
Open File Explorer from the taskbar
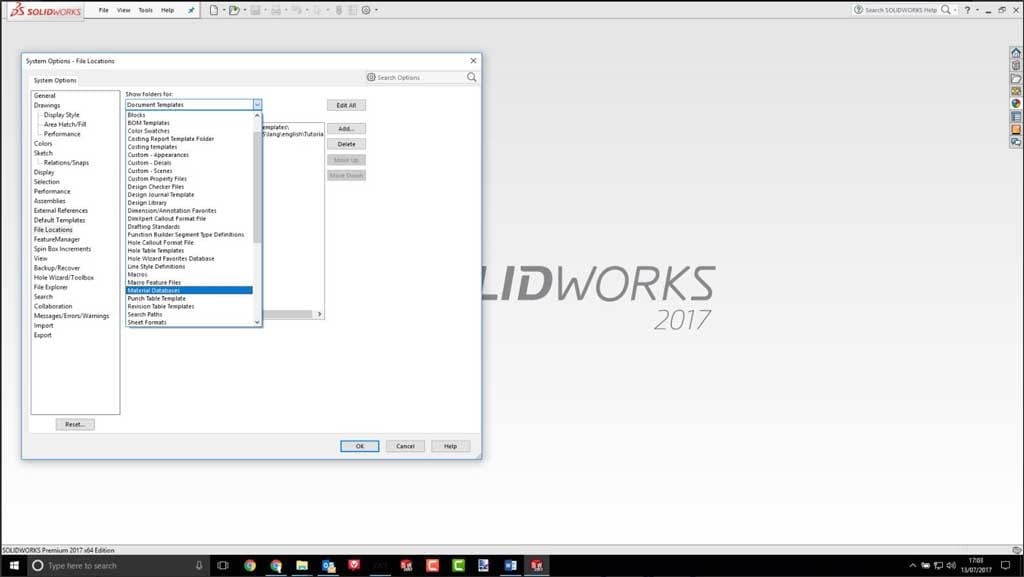[302, 565]
